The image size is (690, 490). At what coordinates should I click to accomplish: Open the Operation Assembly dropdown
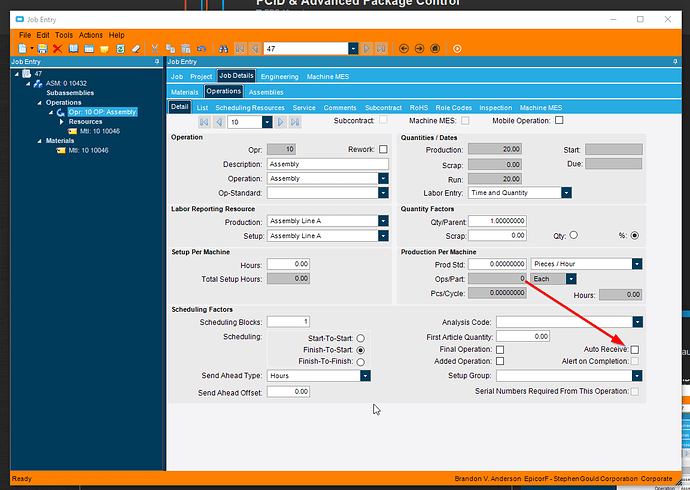[x=383, y=179]
